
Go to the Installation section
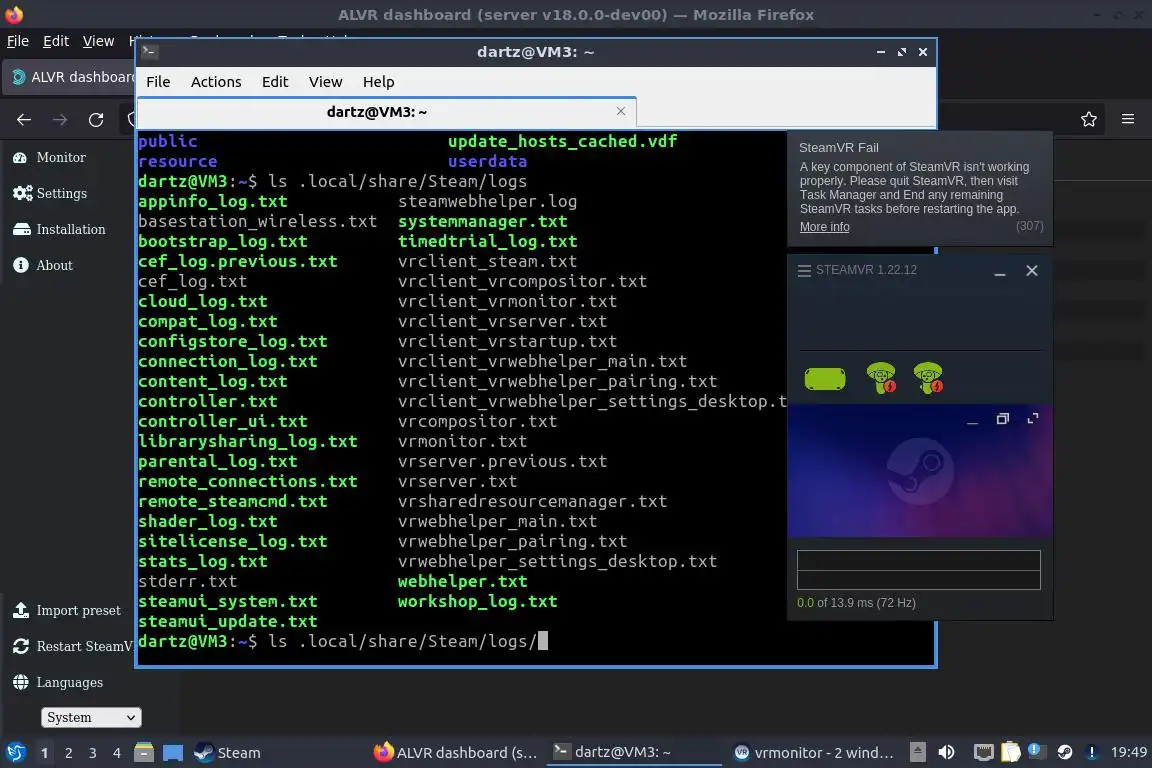[x=59, y=229]
